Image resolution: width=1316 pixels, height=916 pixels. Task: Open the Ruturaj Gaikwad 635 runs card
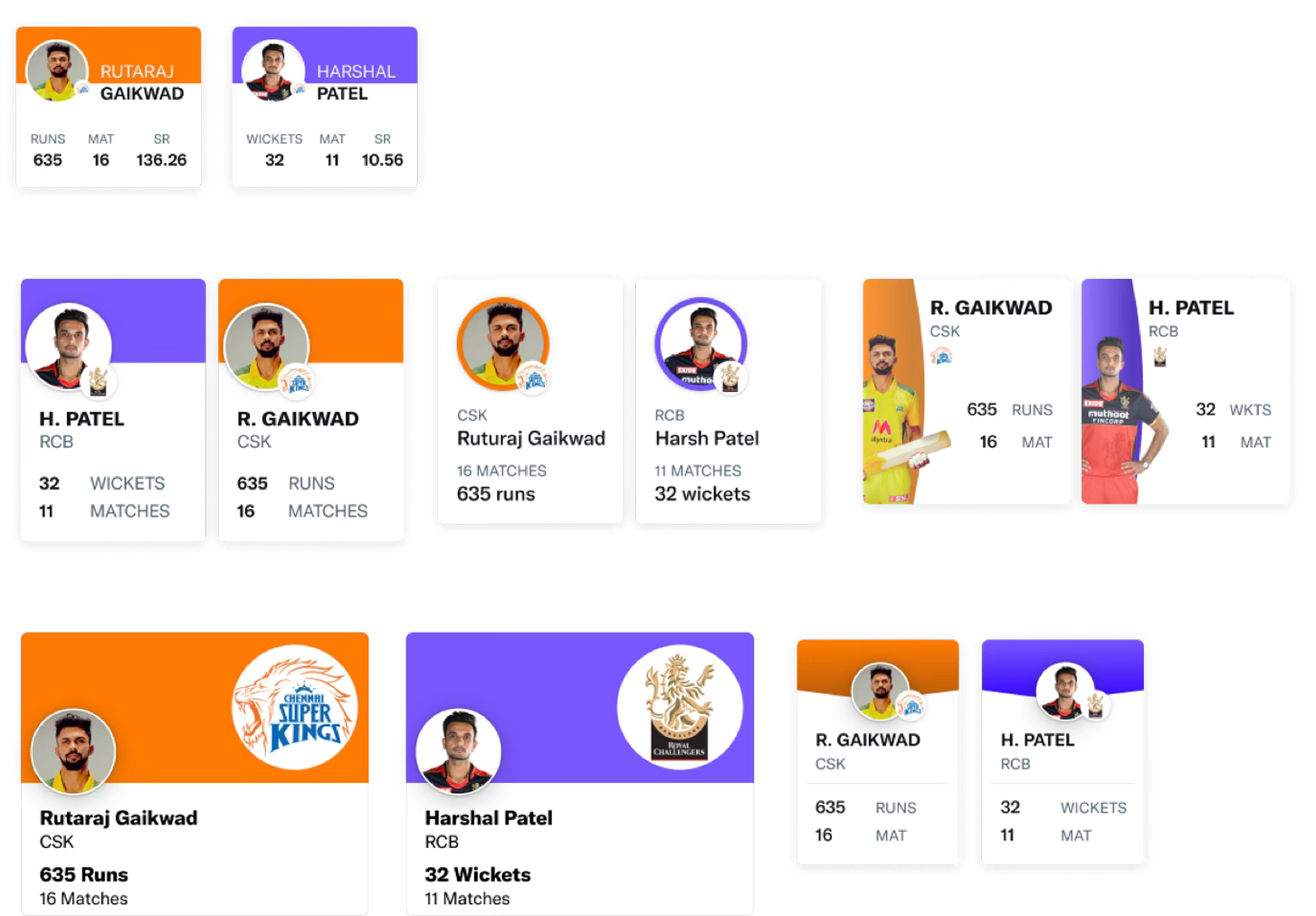pyautogui.click(x=530, y=401)
